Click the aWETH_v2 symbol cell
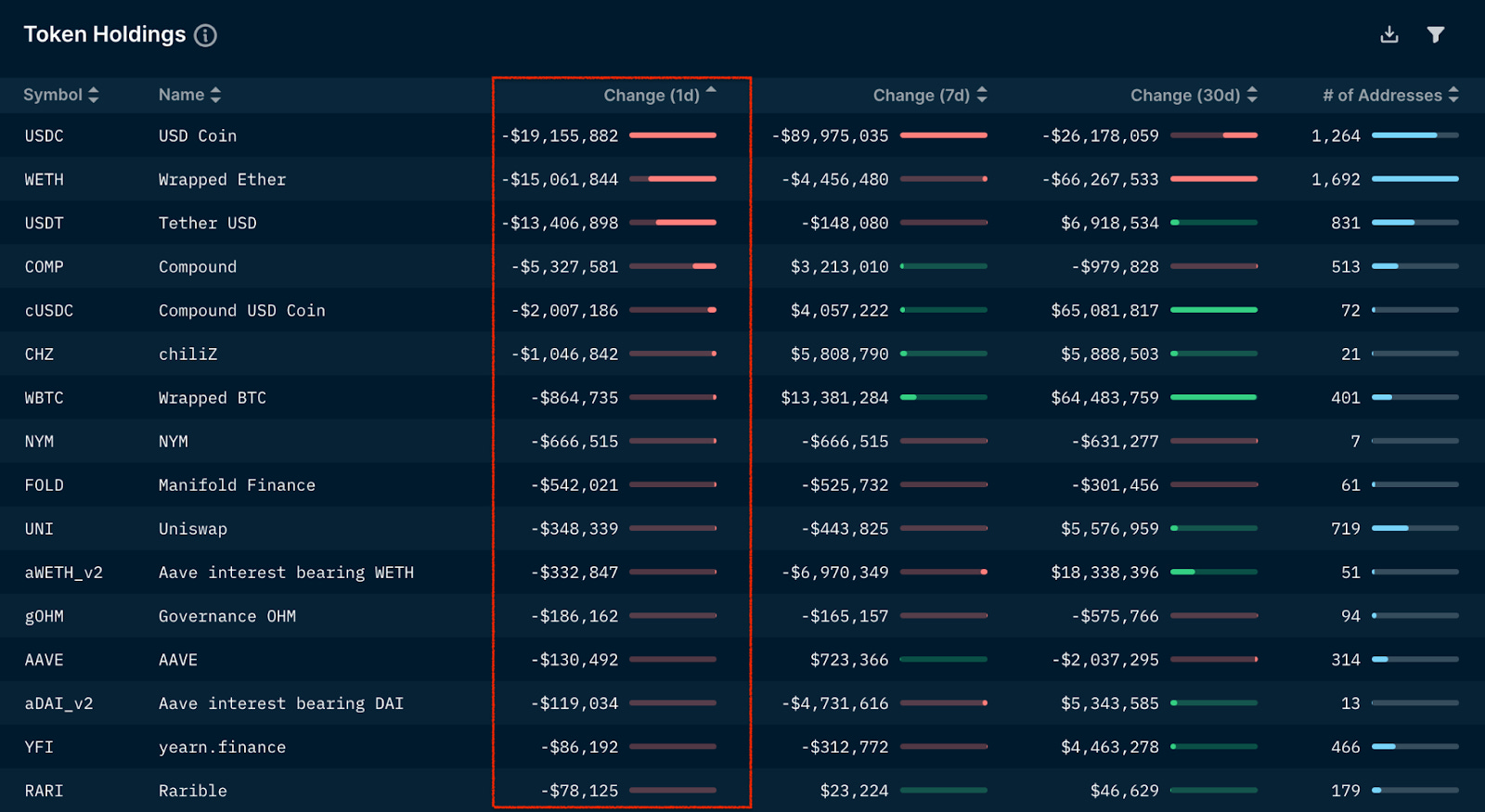Viewport: 1485px width, 812px height. point(63,573)
